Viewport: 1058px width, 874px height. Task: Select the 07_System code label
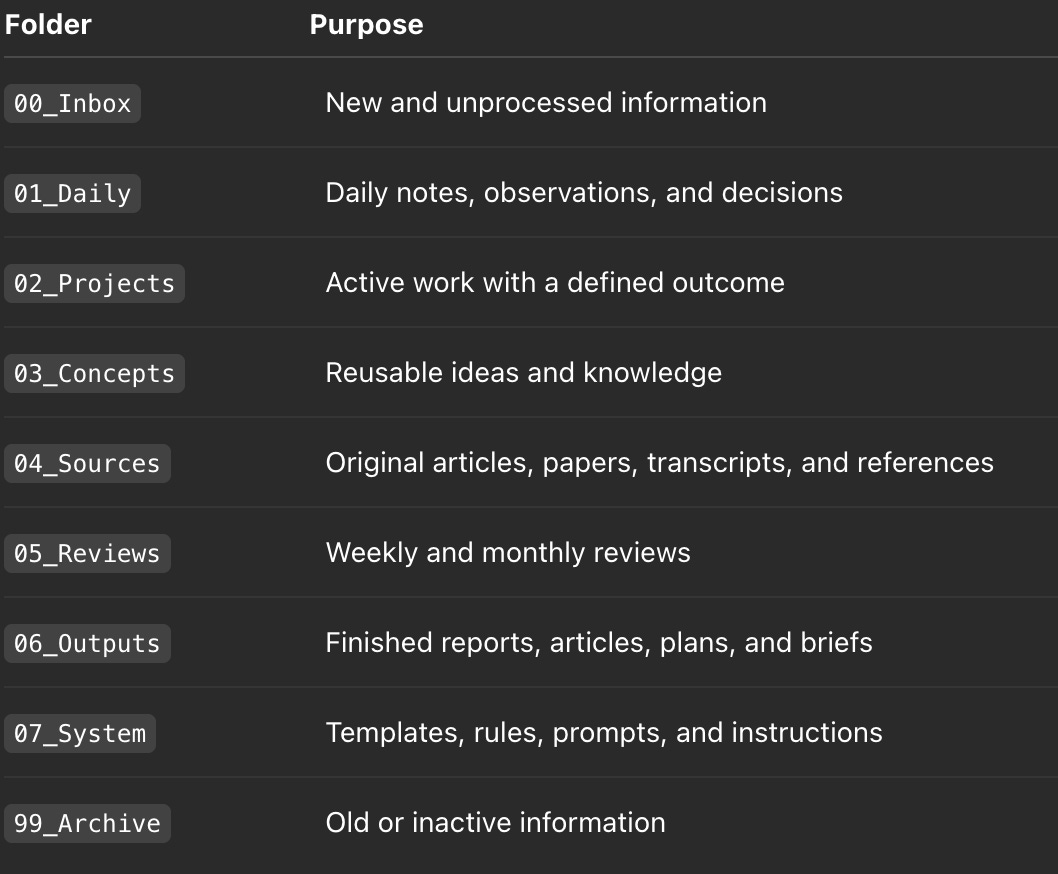[80, 734]
